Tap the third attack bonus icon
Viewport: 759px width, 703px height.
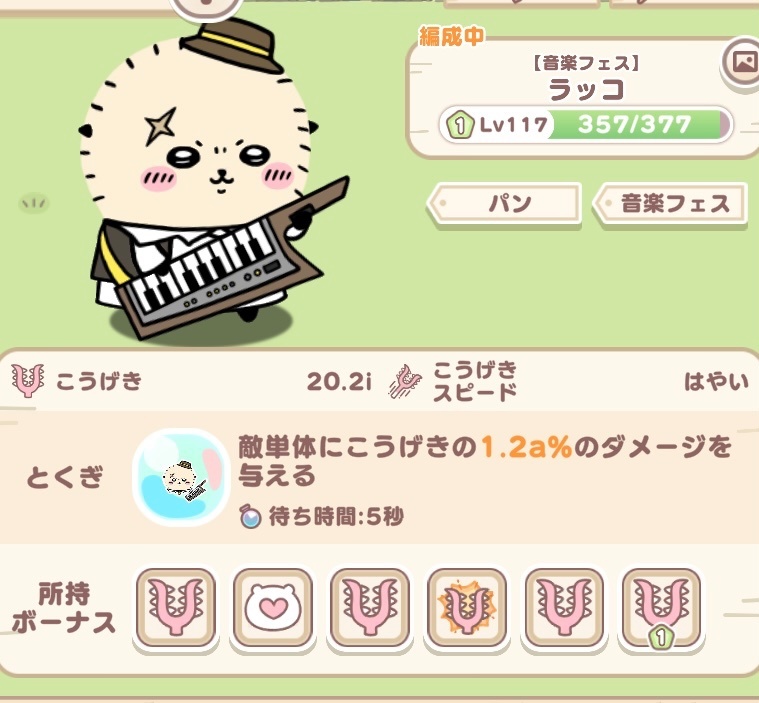(x=370, y=608)
